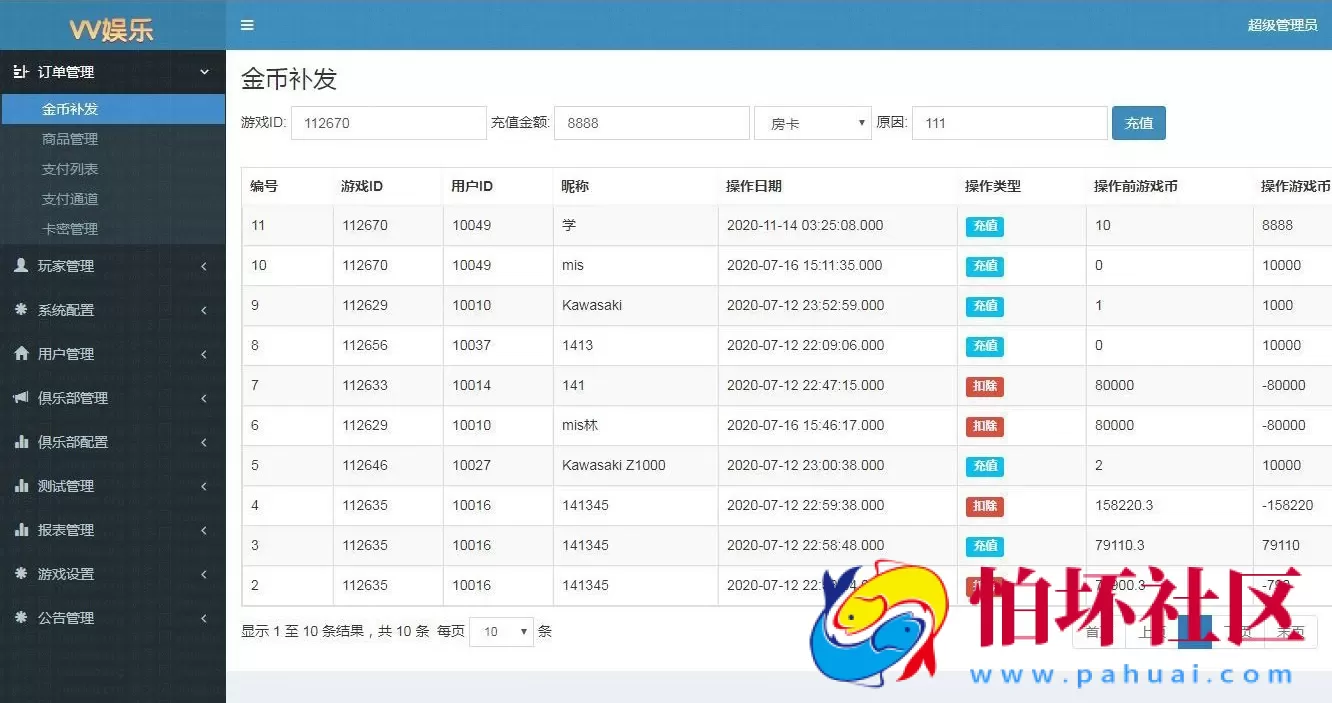The width and height of the screenshot is (1332, 703).
Task: Click the 充值 badge on row 11
Action: 984,226
